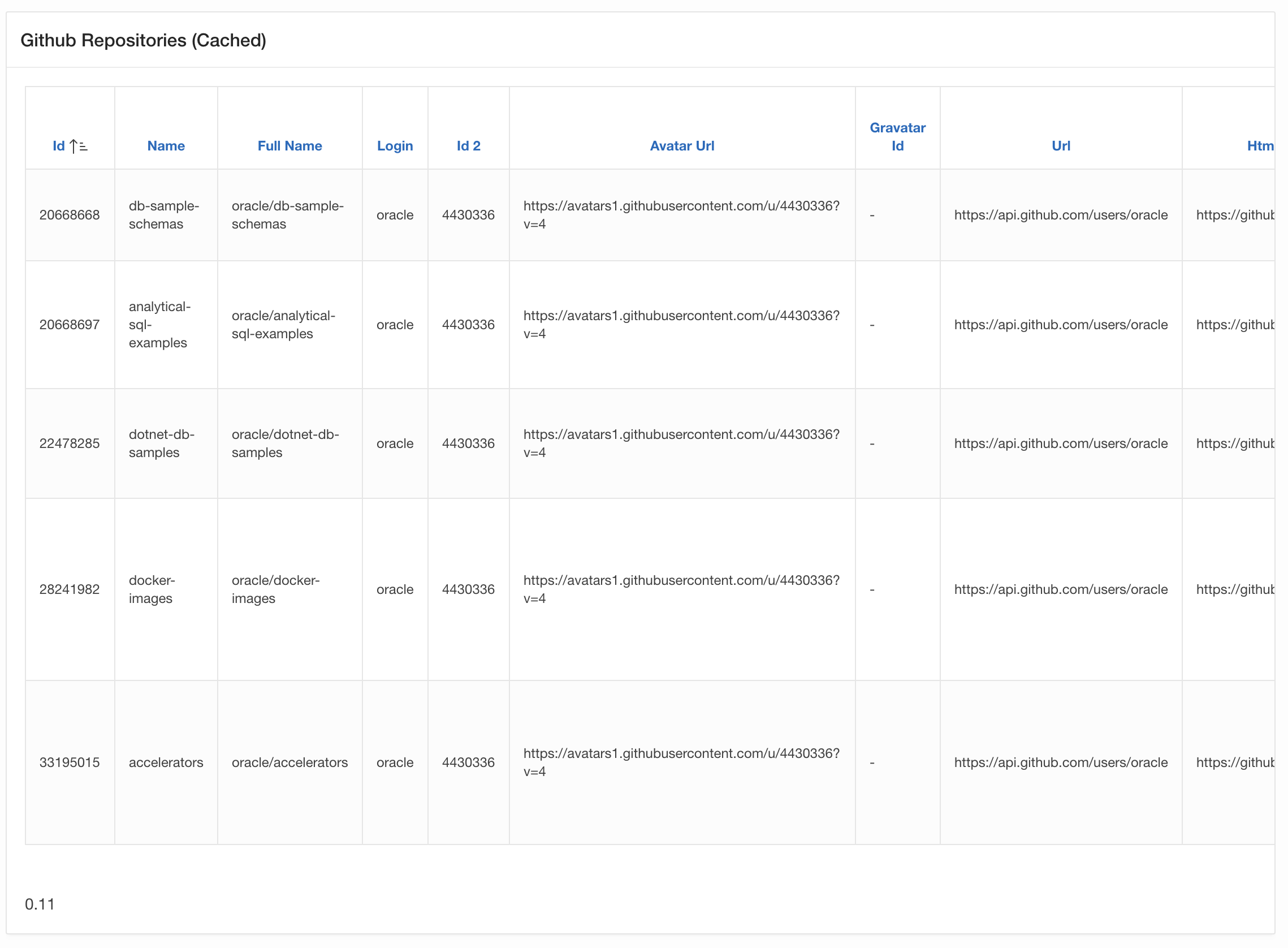
Task: Click the Id 2 column header
Action: coord(468,146)
